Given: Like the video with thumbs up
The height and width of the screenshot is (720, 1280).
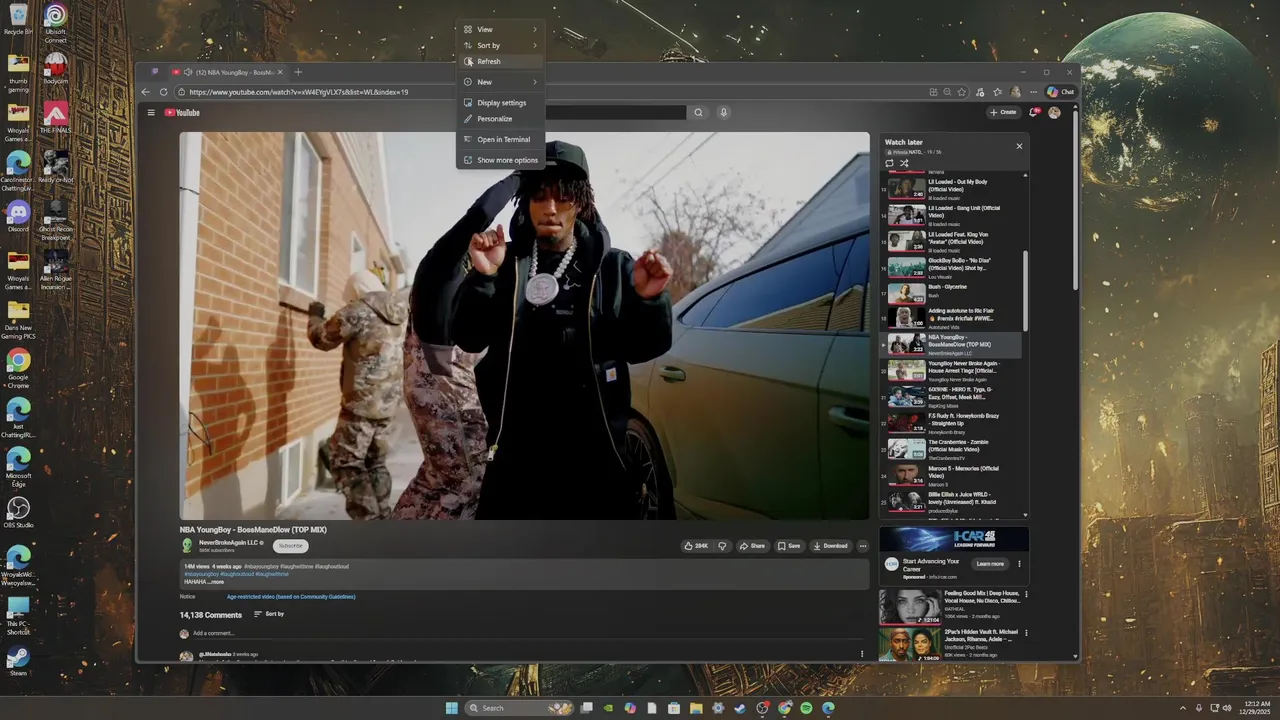Looking at the screenshot, I should click(x=696, y=546).
